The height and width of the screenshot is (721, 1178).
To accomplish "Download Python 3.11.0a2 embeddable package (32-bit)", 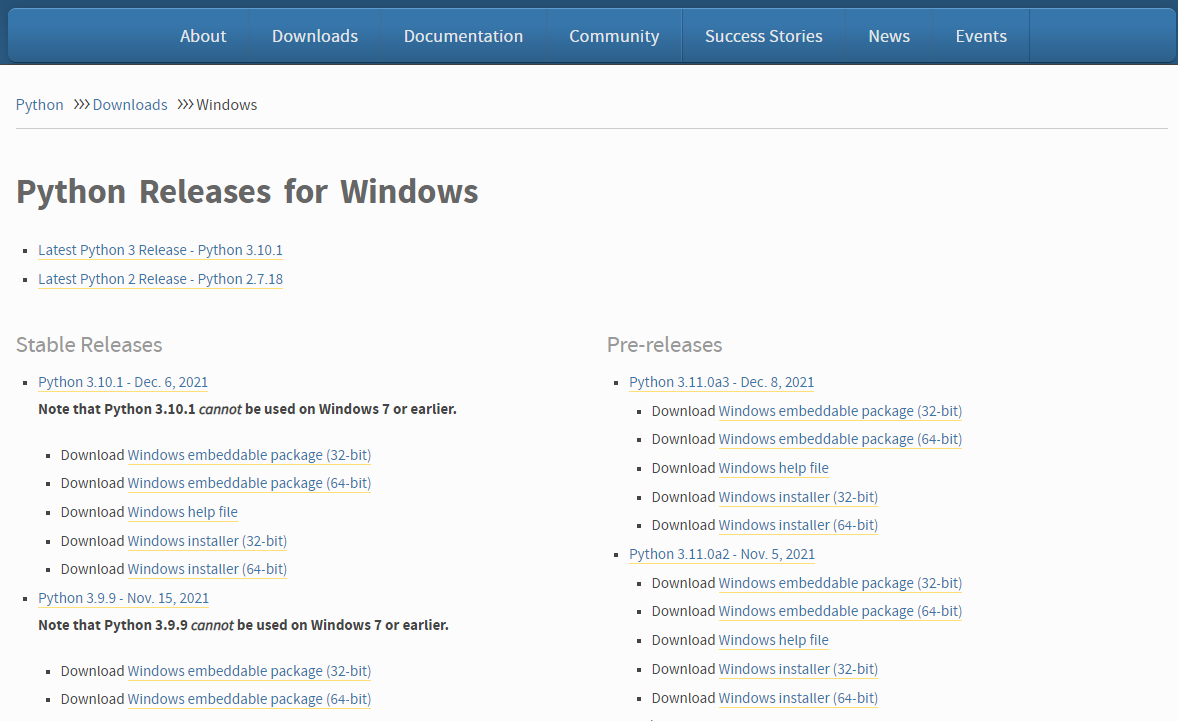I will pos(840,583).
